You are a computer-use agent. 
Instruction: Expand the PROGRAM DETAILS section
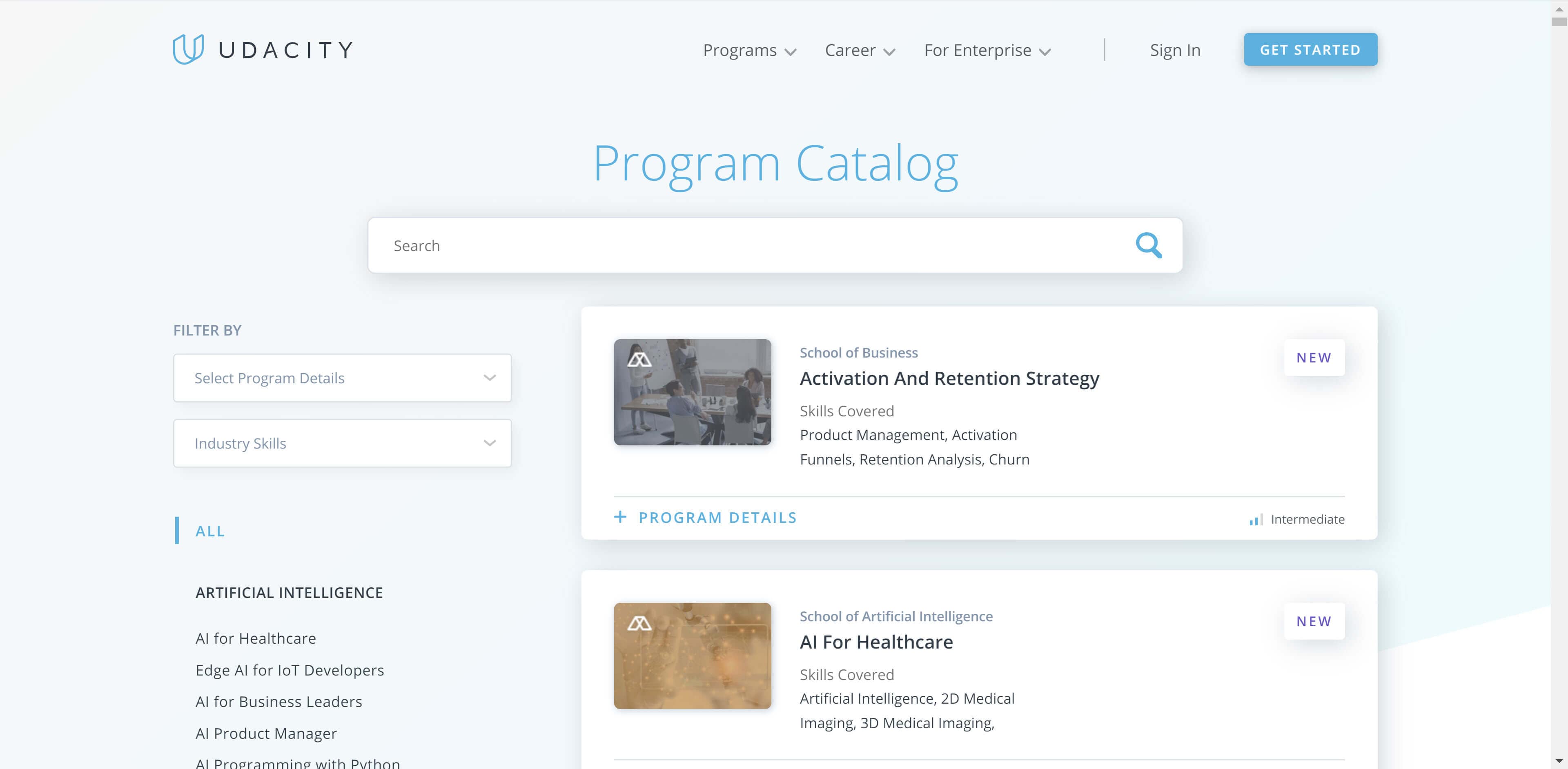706,518
